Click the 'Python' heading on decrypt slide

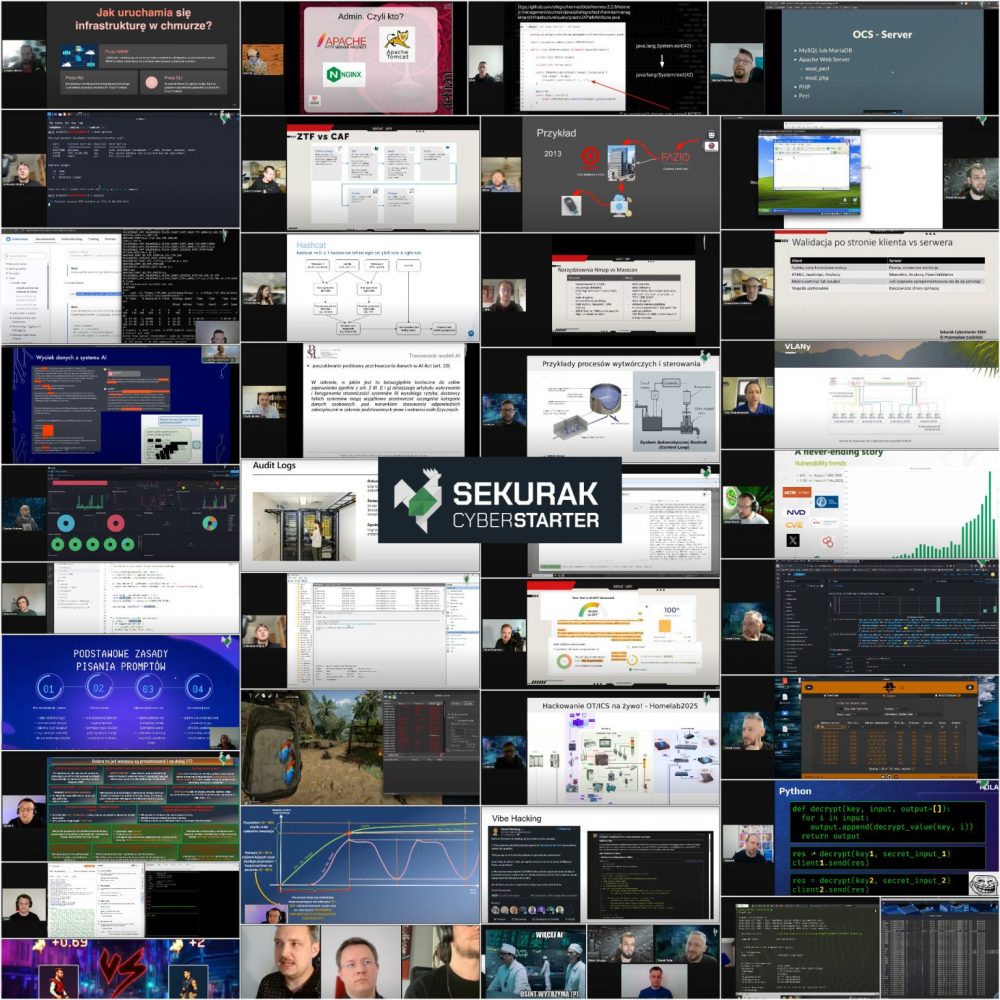pos(795,791)
